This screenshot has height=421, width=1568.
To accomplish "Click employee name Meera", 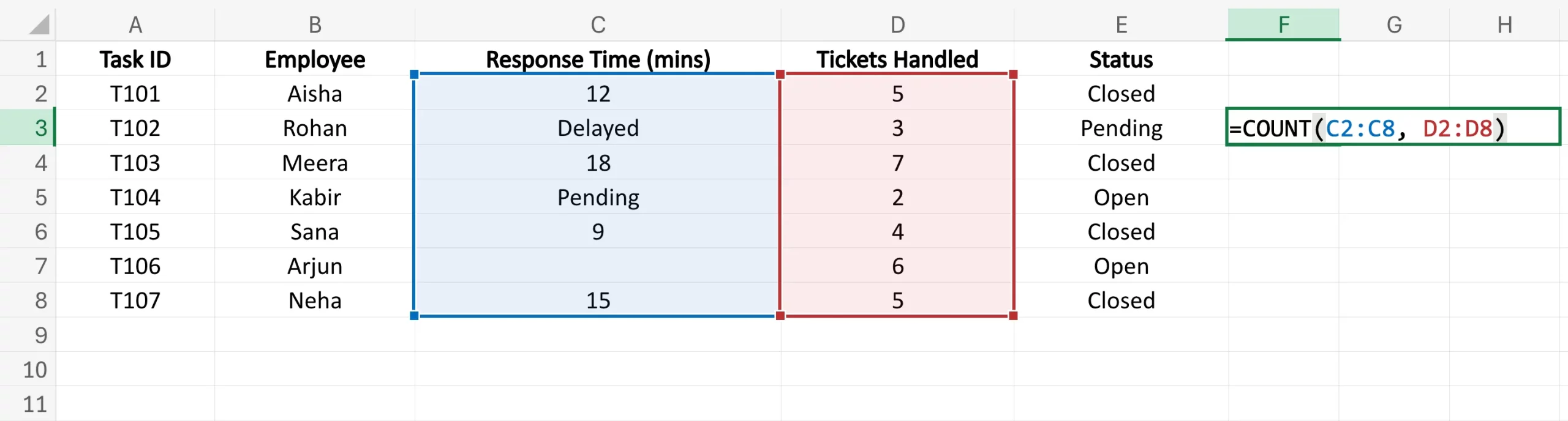I will tap(315, 163).
